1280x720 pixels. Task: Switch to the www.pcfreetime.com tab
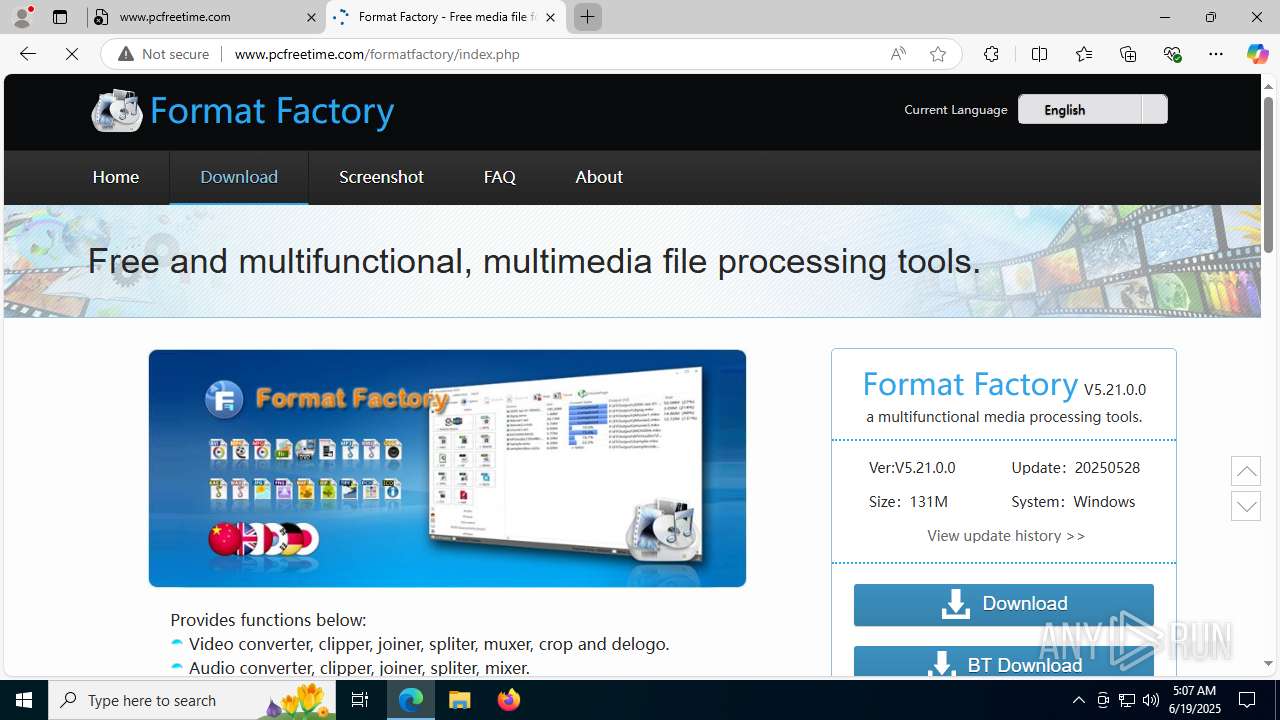coord(205,17)
